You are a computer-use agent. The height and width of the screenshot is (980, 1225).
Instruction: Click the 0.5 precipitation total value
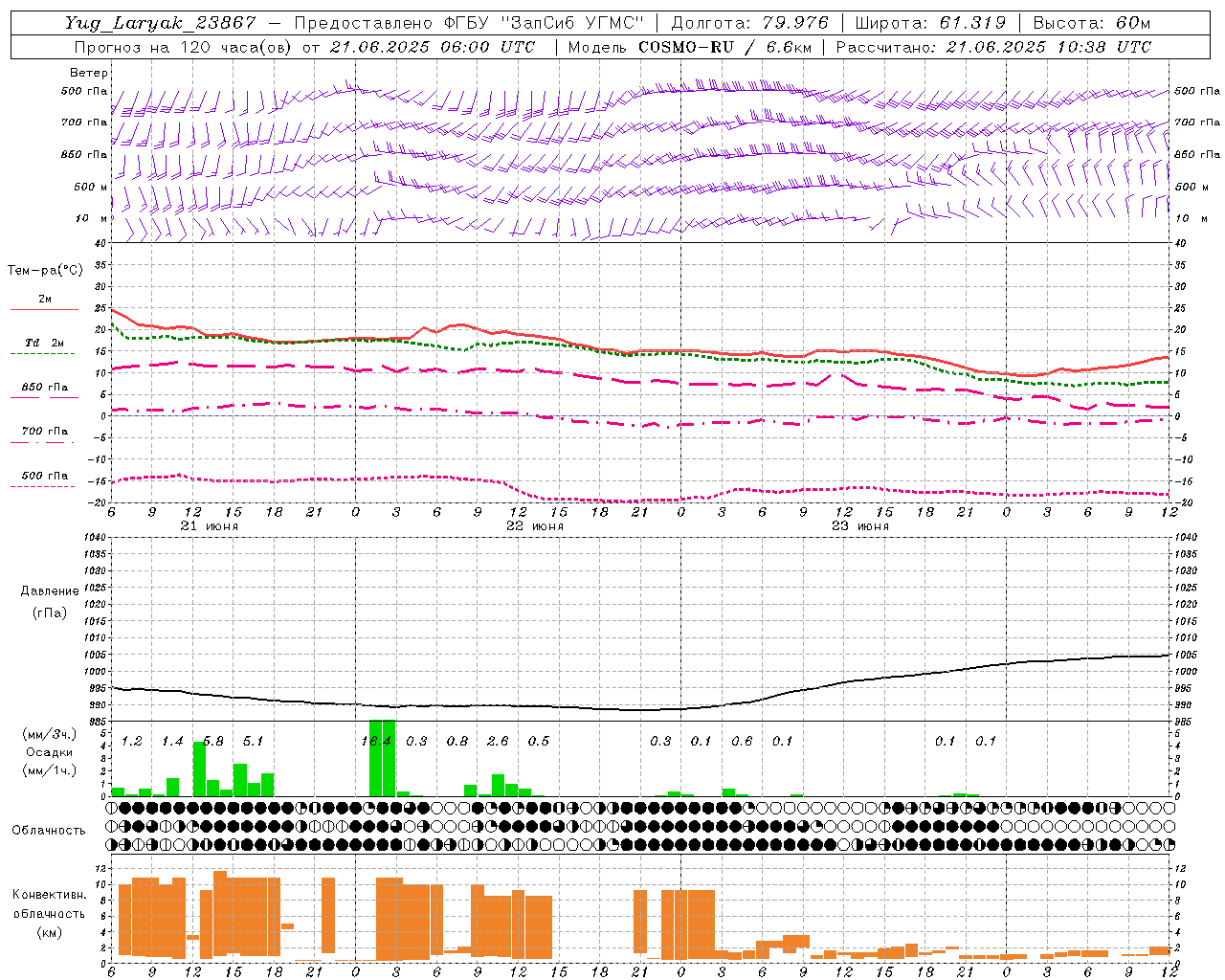539,742
